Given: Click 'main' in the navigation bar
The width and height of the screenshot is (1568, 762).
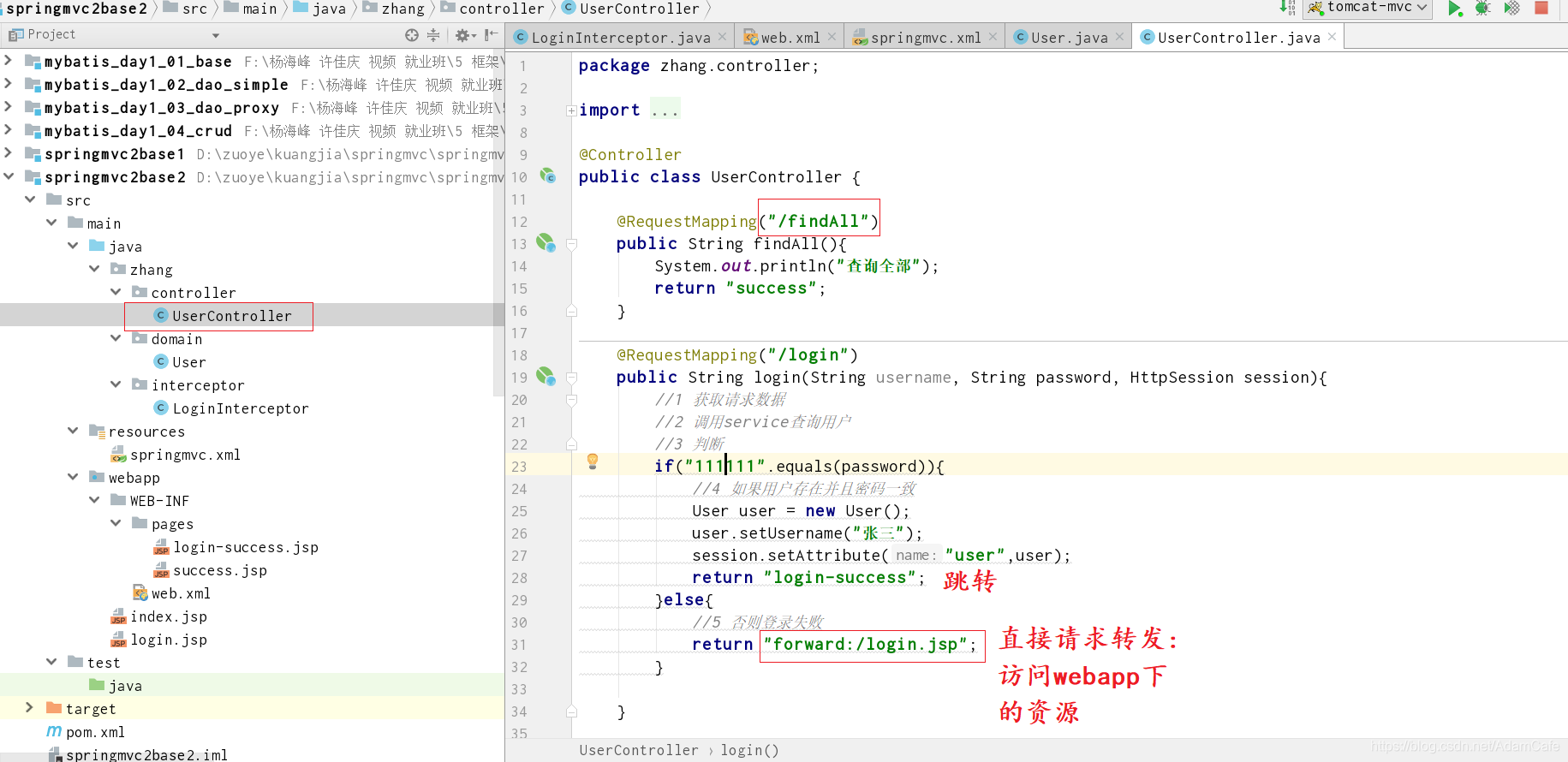Looking at the screenshot, I should (250, 9).
